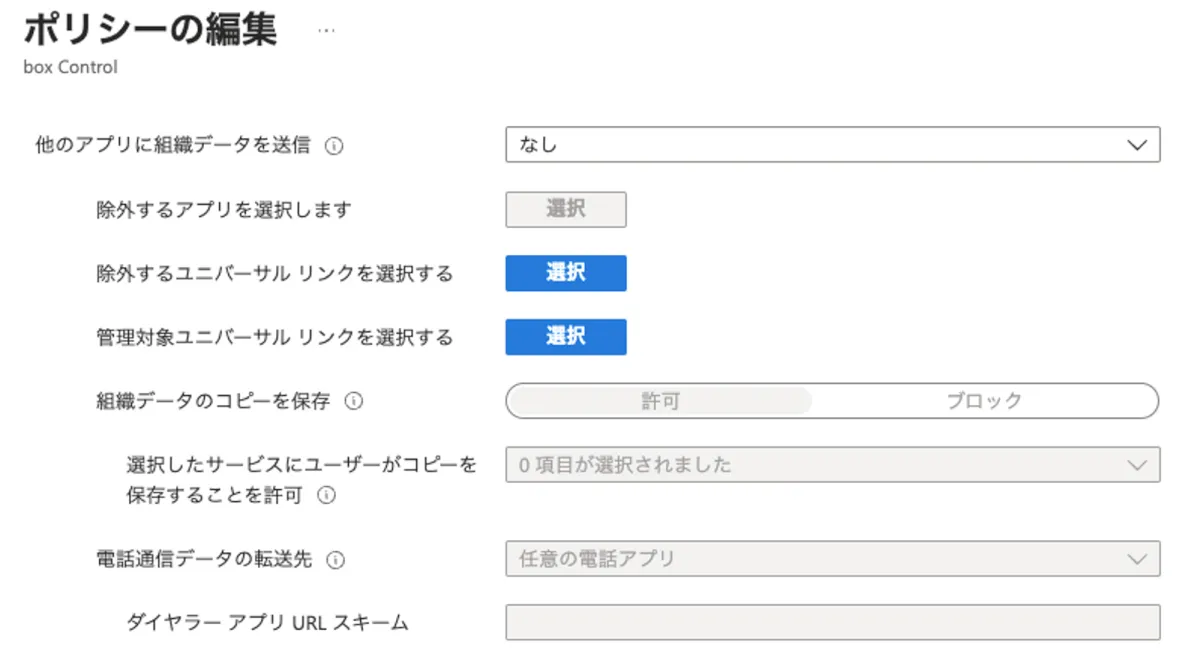Click the 除外するユニバーサル リンクを選択する label

point(274,274)
